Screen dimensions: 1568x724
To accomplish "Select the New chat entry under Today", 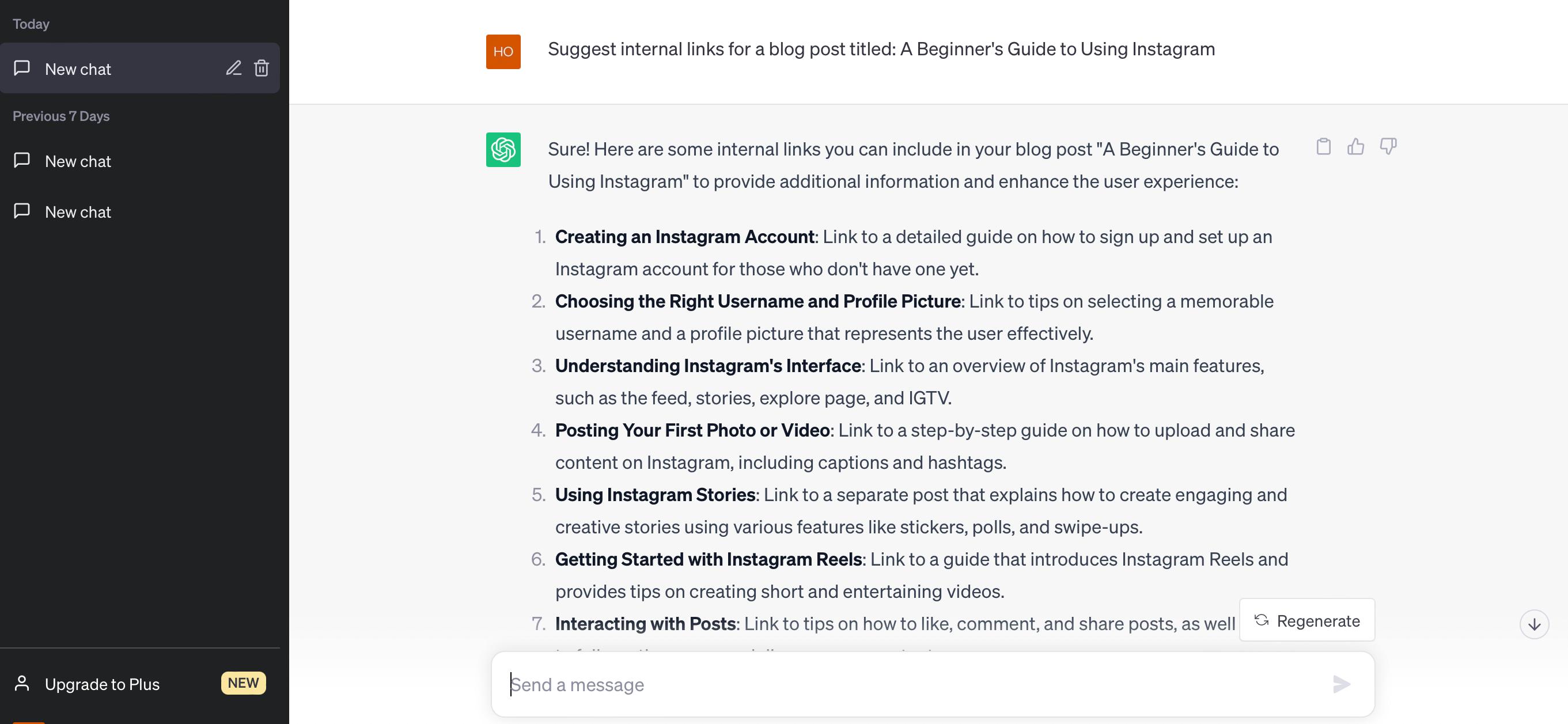I will tap(77, 68).
